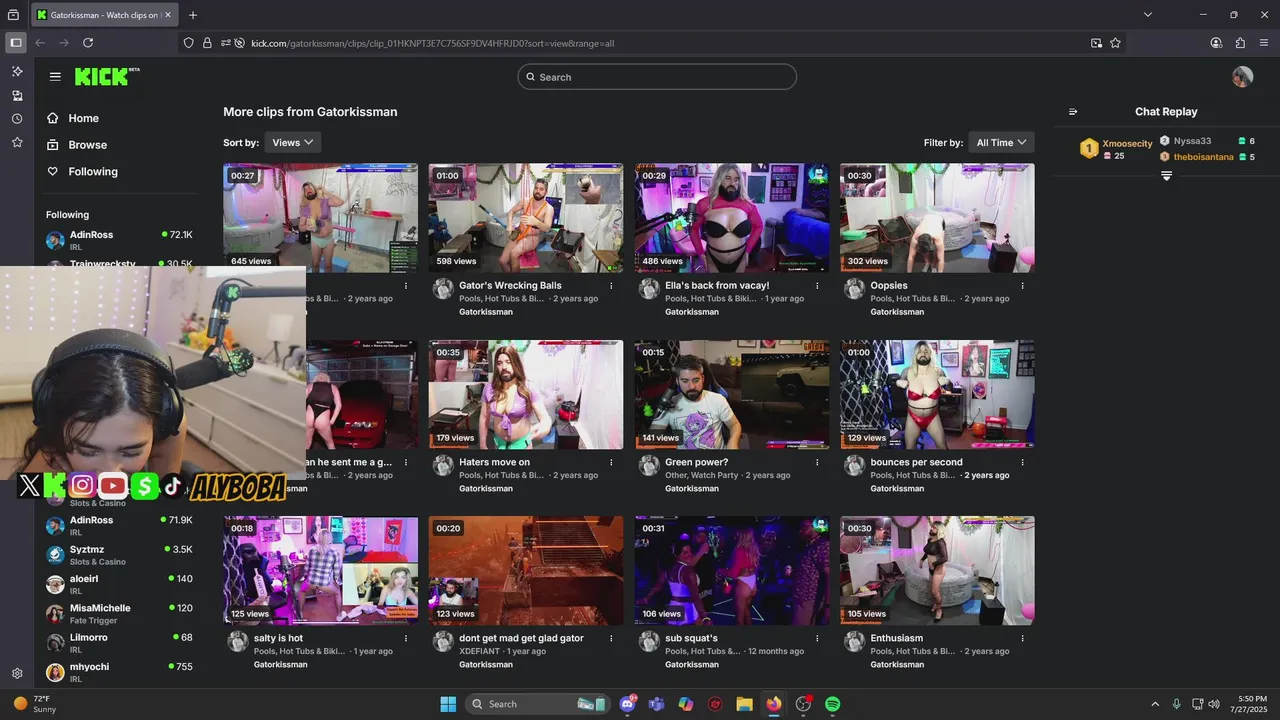
Task: Open options for Gator's Wrecking Balls clip
Action: pyautogui.click(x=611, y=286)
